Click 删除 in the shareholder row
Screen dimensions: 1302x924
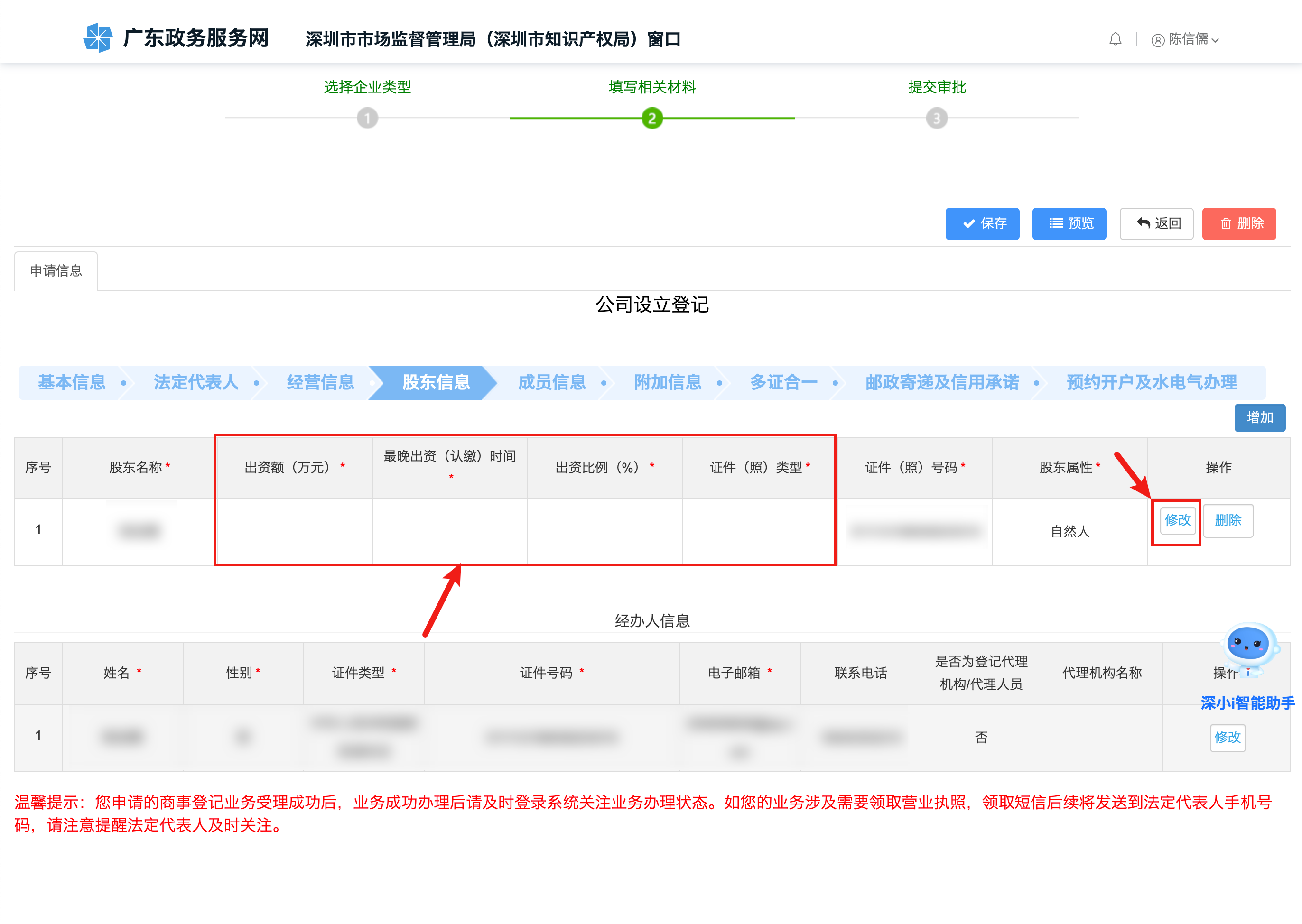(1228, 520)
